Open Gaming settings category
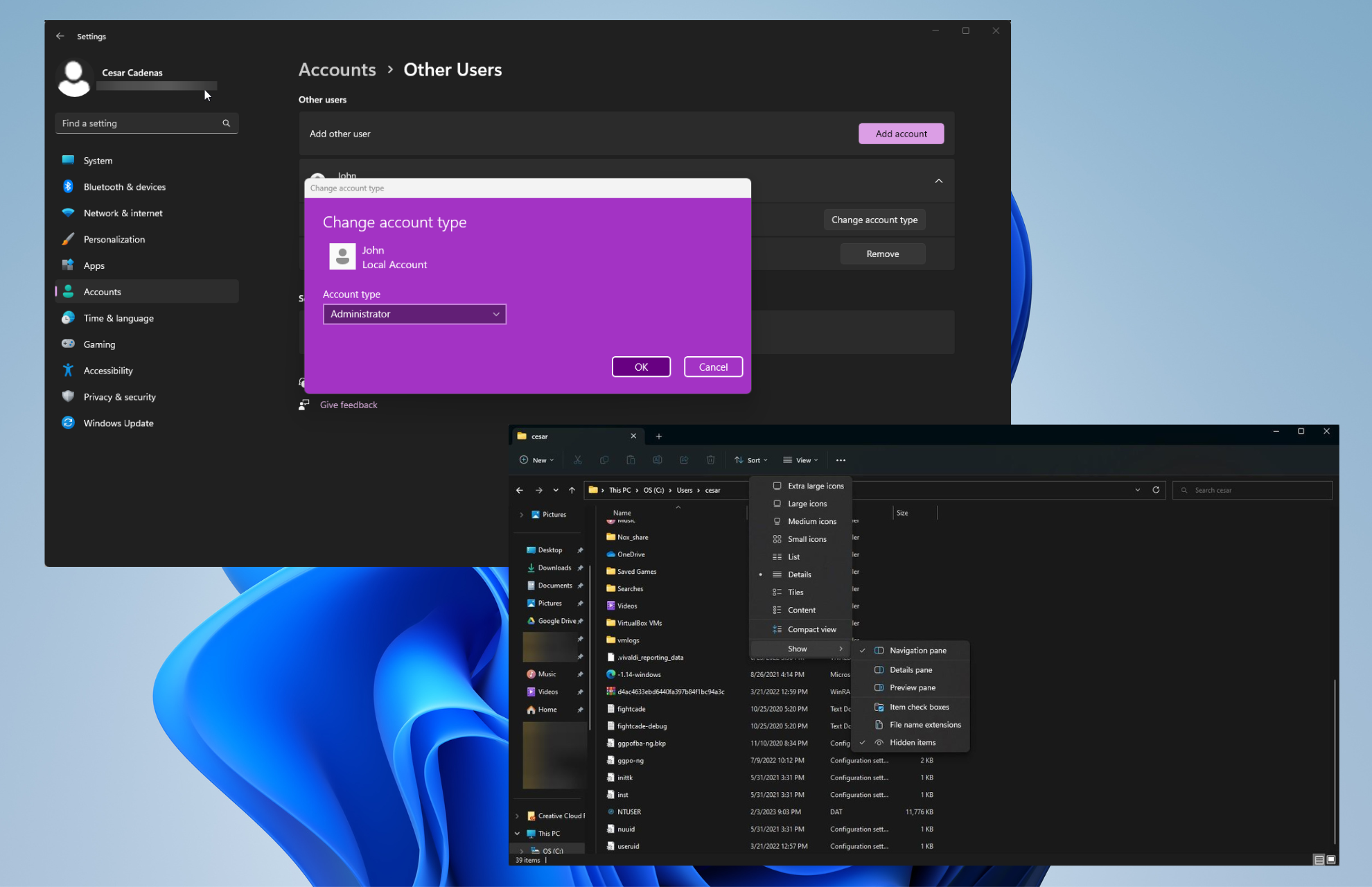This screenshot has height=887, width=1372. [147, 344]
